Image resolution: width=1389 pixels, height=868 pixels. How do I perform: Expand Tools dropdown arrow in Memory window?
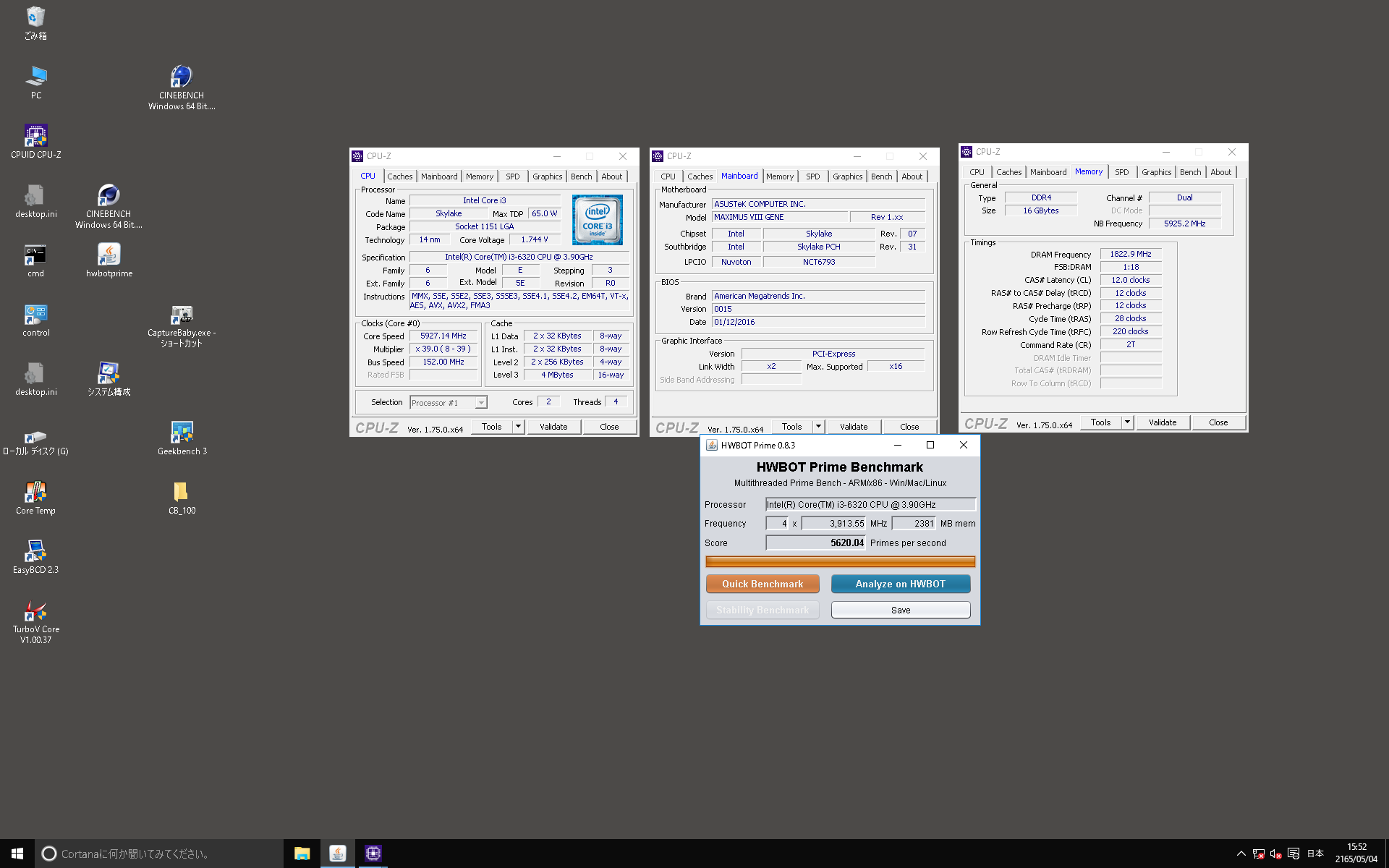tap(1127, 422)
